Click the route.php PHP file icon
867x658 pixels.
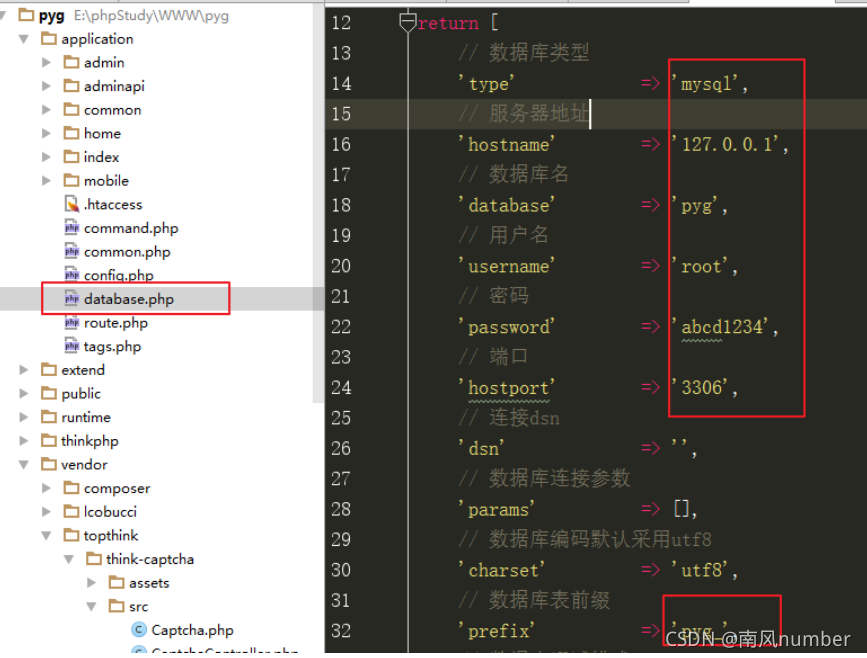[x=72, y=322]
